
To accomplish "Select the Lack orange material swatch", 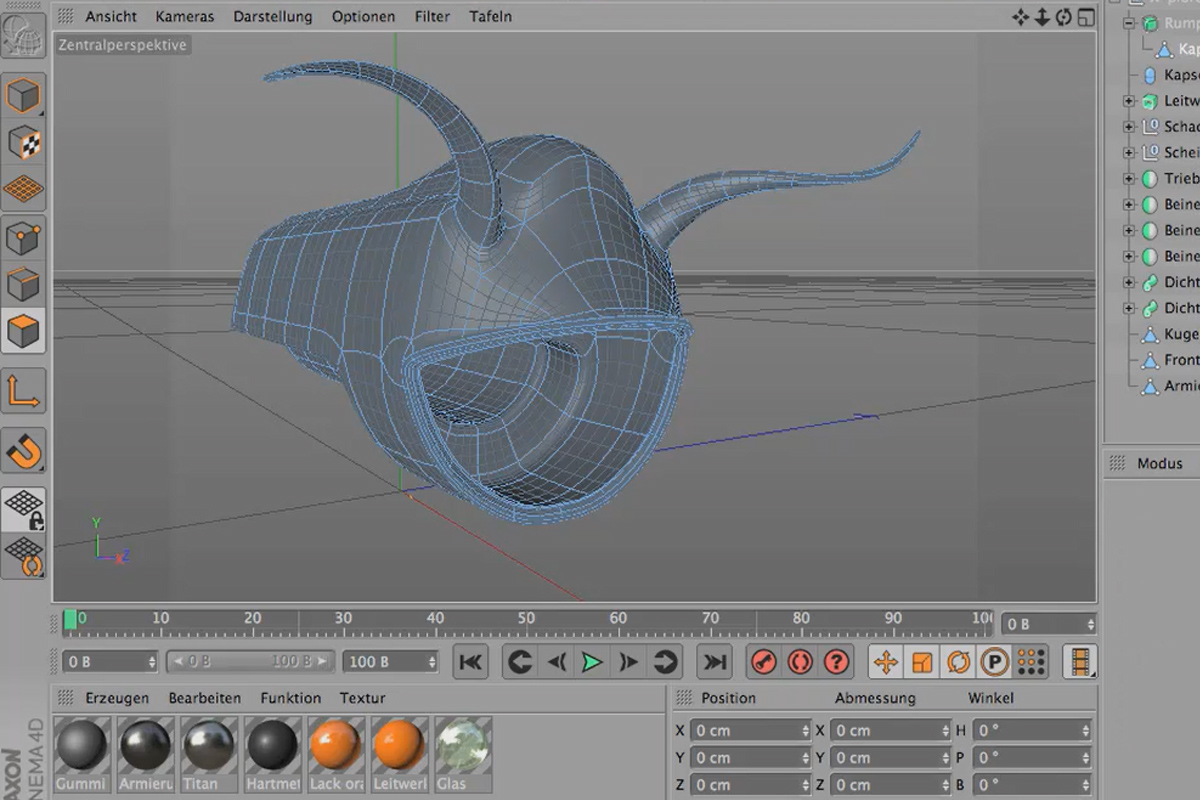I will point(335,755).
